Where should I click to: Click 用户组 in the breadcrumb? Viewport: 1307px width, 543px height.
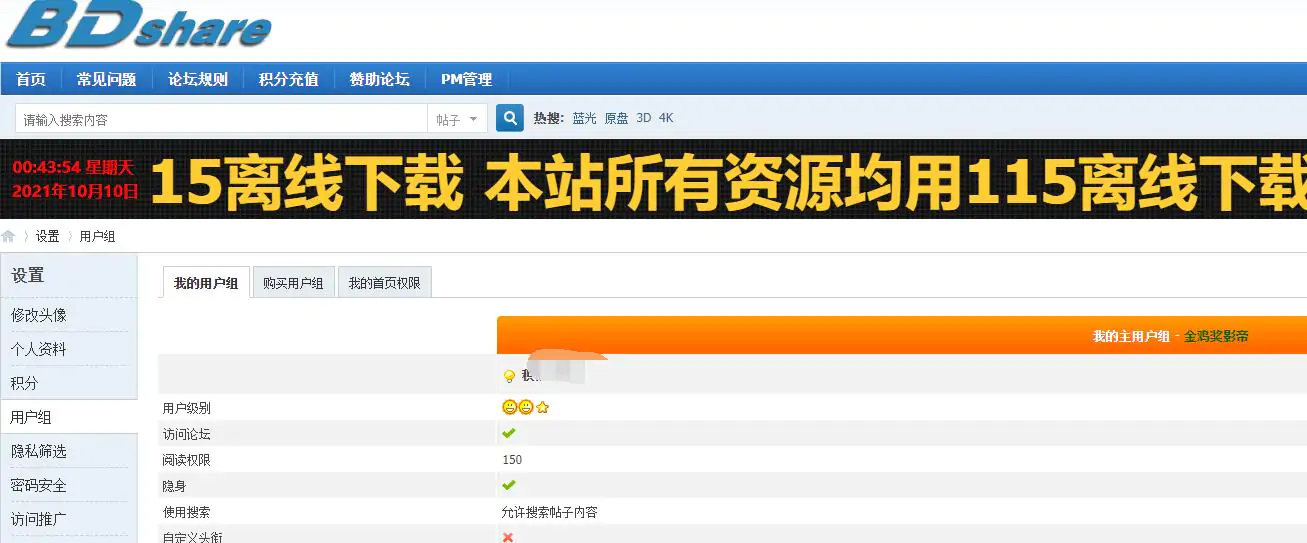click(x=98, y=237)
